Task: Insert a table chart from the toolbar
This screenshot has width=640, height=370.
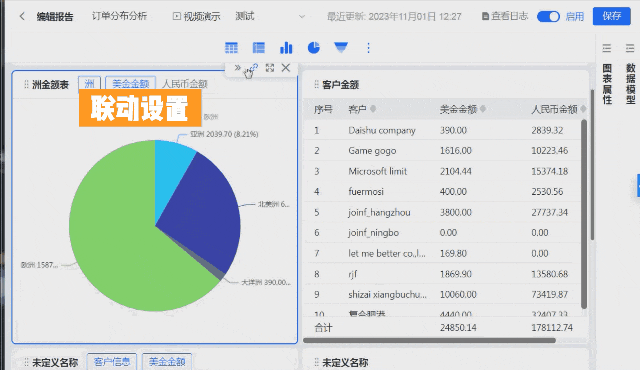Action: click(231, 48)
